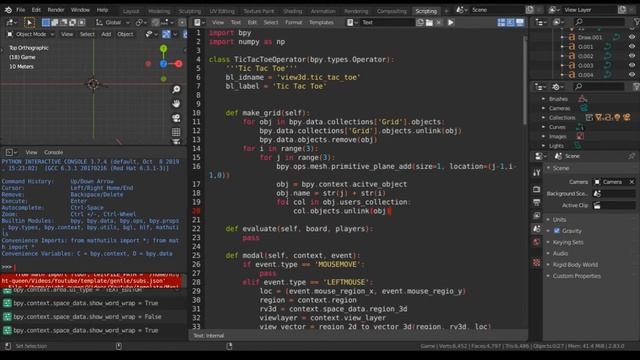Screen dimensions: 640x360
Task: Open the Window menu
Action: 80,10
